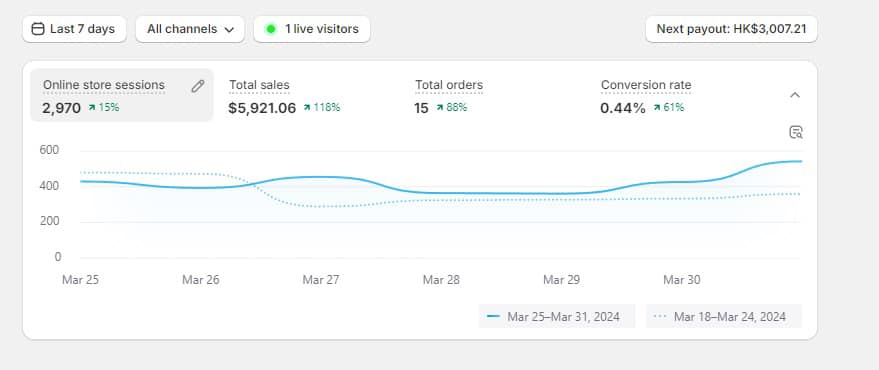This screenshot has height=370, width=879.
Task: Select the Online store sessions metric tab
Action: click(122, 95)
